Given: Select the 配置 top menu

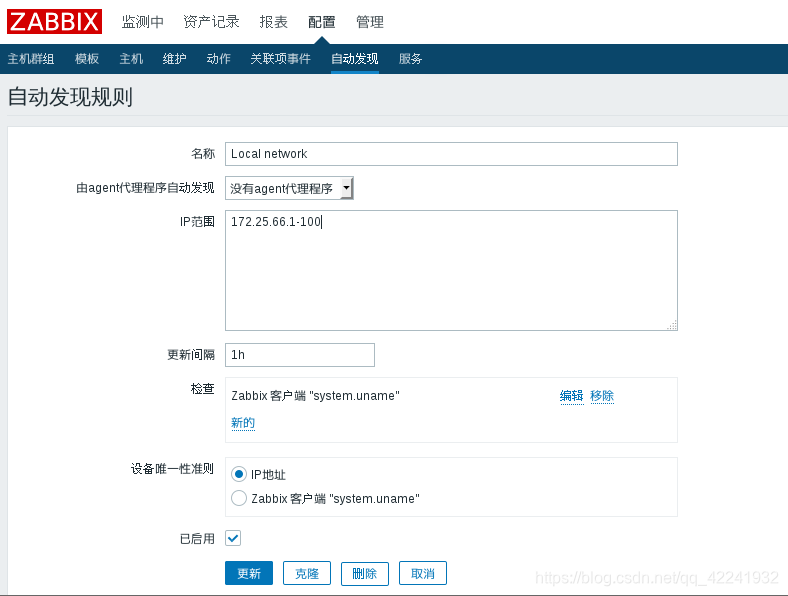Looking at the screenshot, I should click(x=322, y=22).
